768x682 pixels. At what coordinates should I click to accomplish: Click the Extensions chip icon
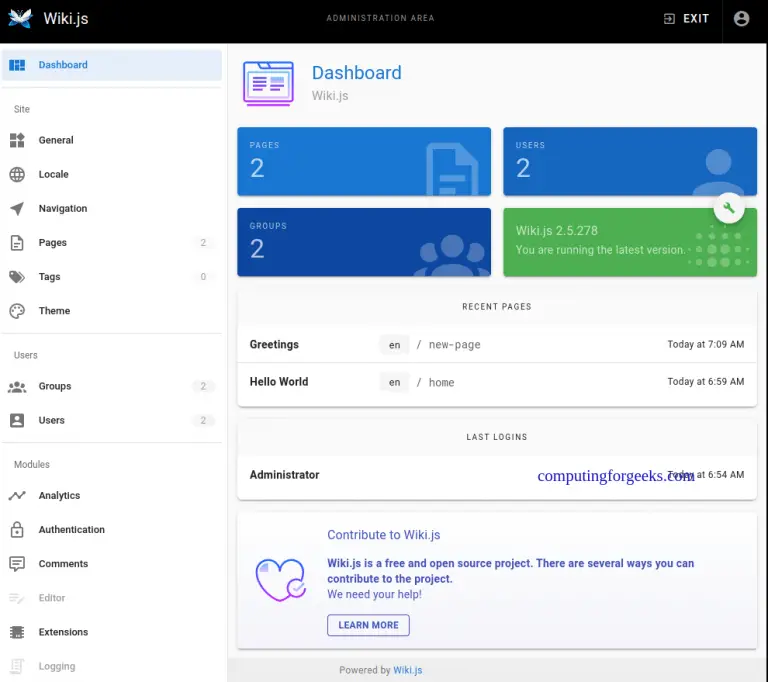click(x=17, y=632)
